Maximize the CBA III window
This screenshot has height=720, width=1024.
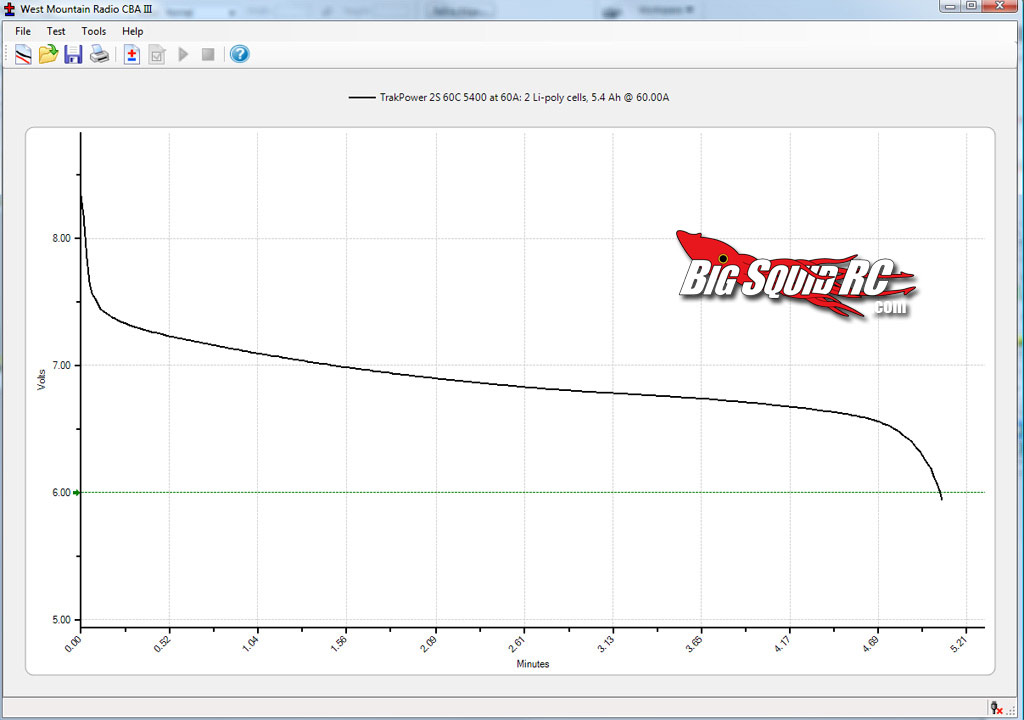(x=971, y=6)
